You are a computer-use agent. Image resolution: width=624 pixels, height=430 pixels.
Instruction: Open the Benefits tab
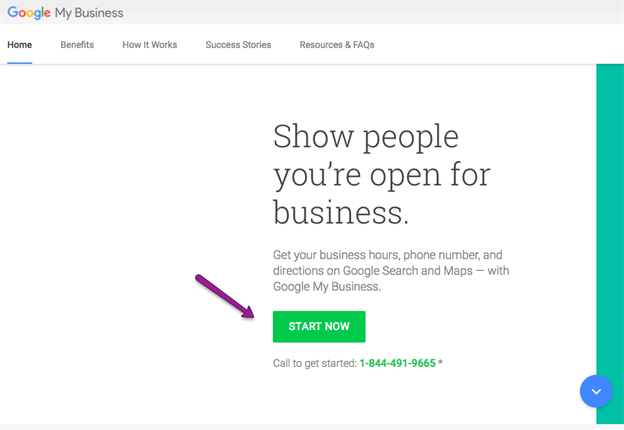[77, 45]
